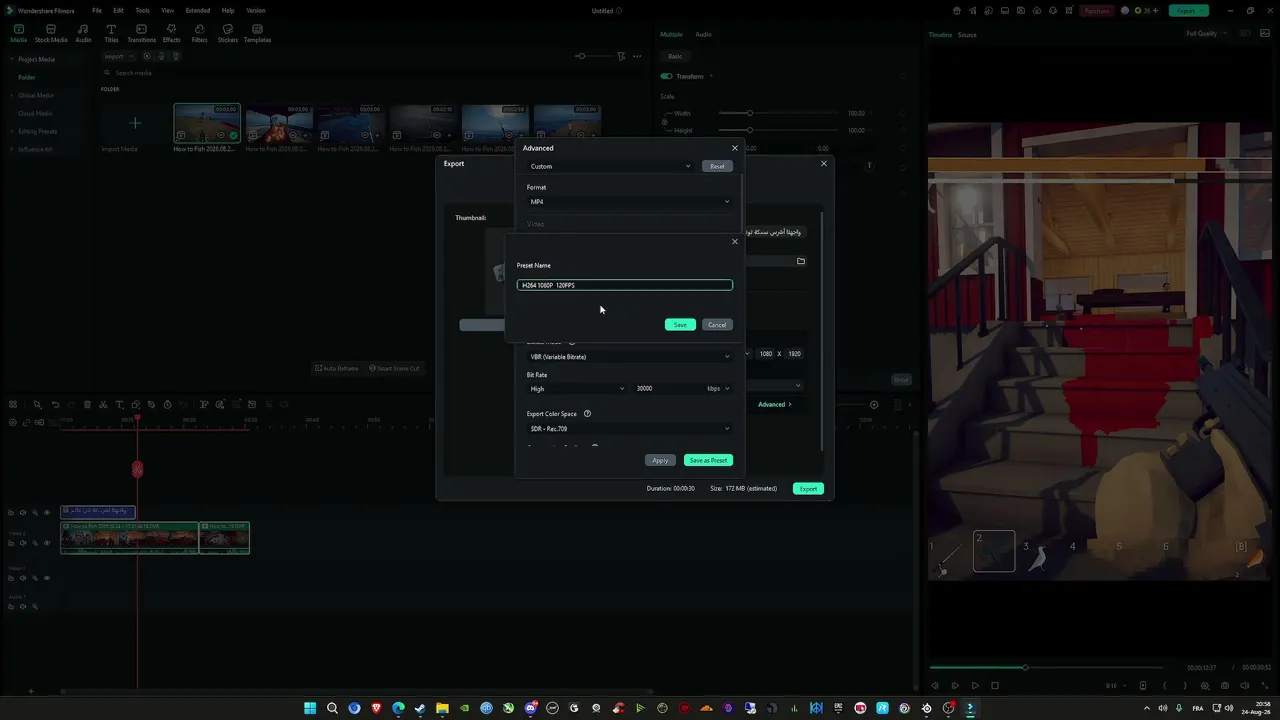The height and width of the screenshot is (720, 1280).
Task: Open the Stickers panel
Action: point(228,33)
